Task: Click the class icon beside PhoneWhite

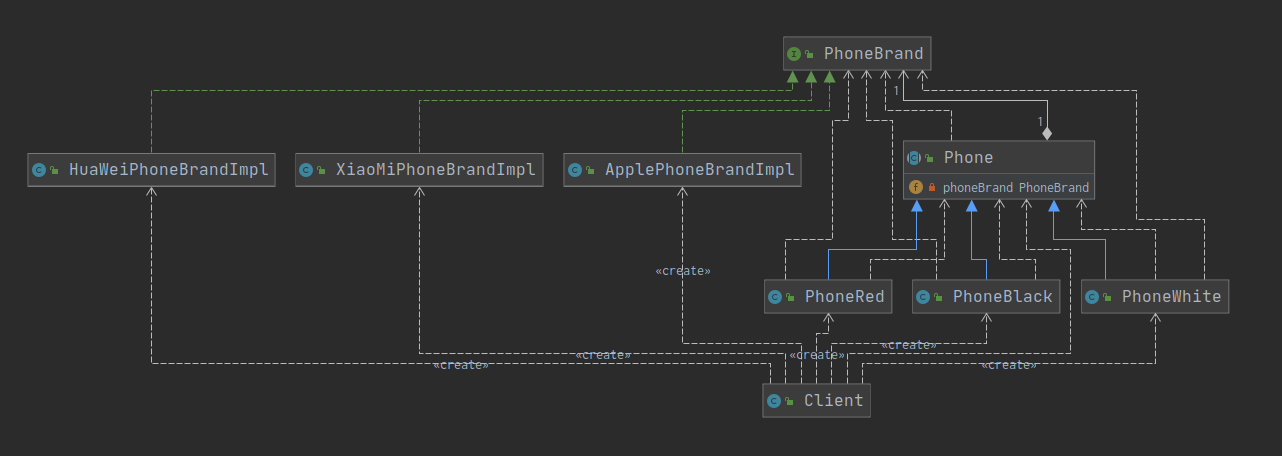Action: click(1092, 297)
